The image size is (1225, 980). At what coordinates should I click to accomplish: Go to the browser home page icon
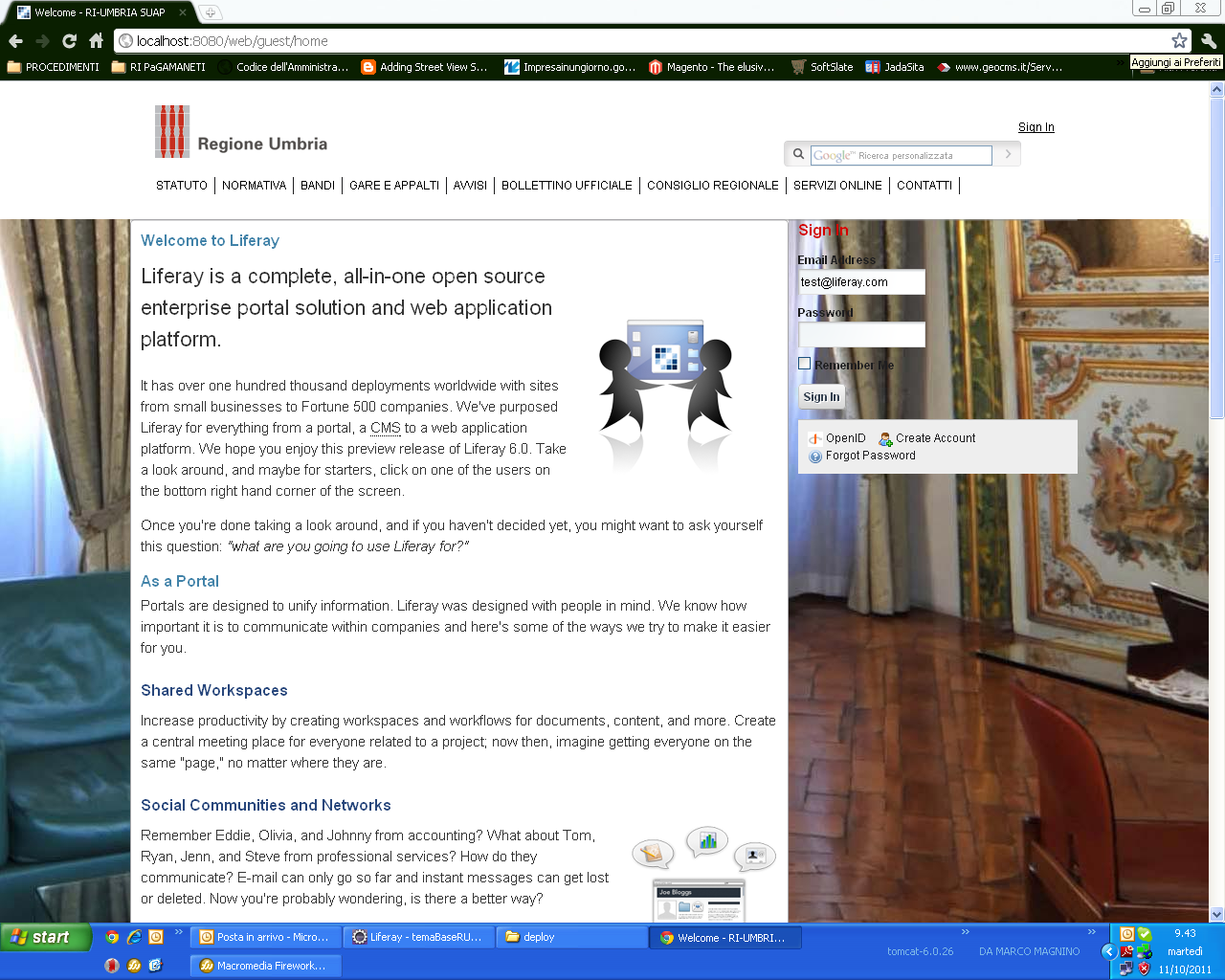click(x=96, y=41)
